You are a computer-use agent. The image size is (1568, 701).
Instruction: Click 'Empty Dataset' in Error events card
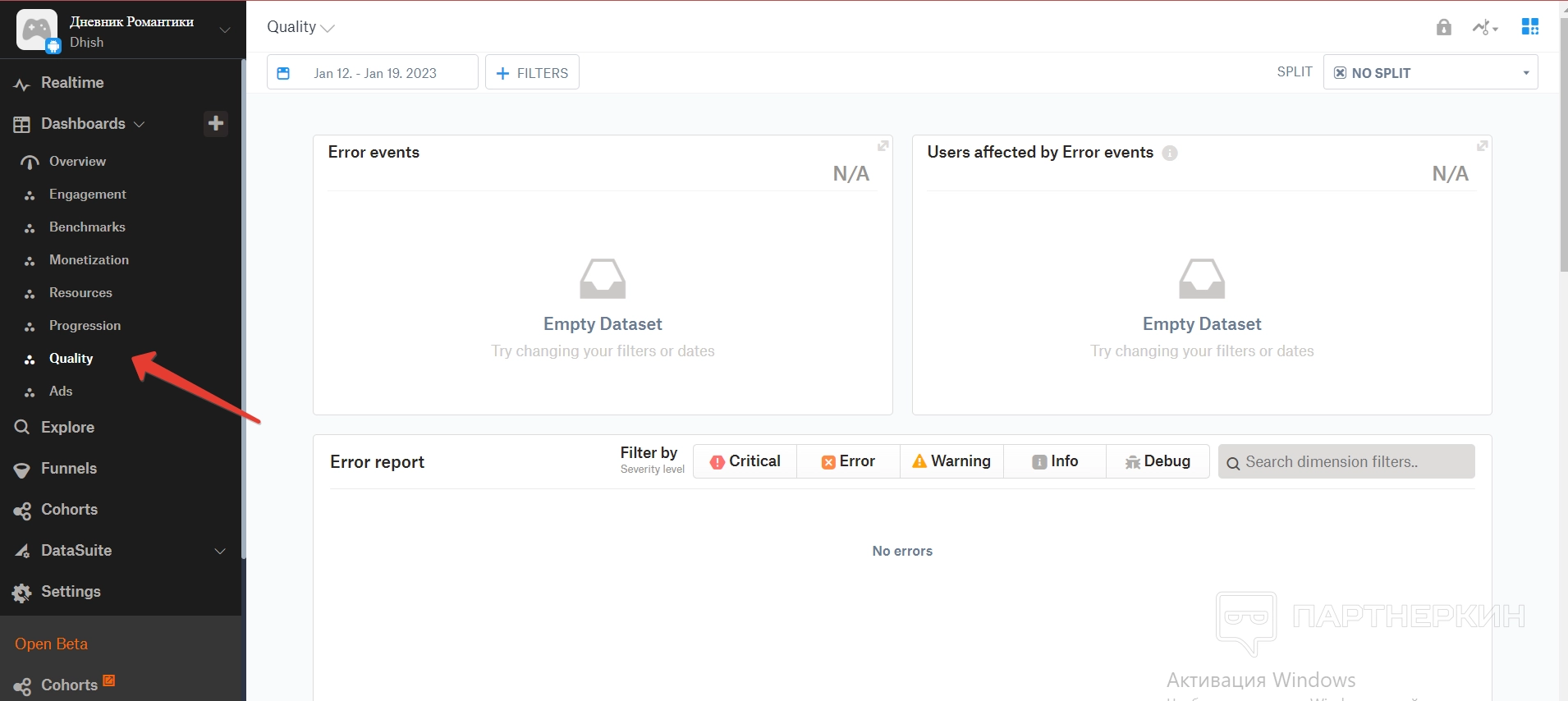[x=603, y=324]
